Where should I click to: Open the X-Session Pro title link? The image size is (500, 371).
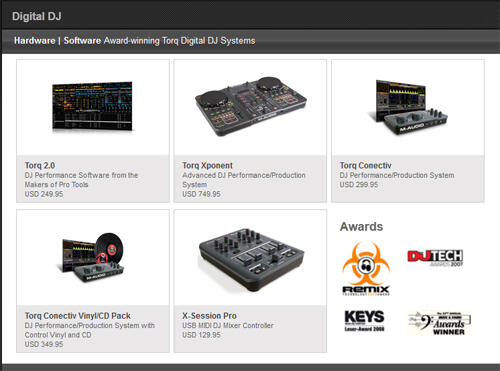(209, 316)
